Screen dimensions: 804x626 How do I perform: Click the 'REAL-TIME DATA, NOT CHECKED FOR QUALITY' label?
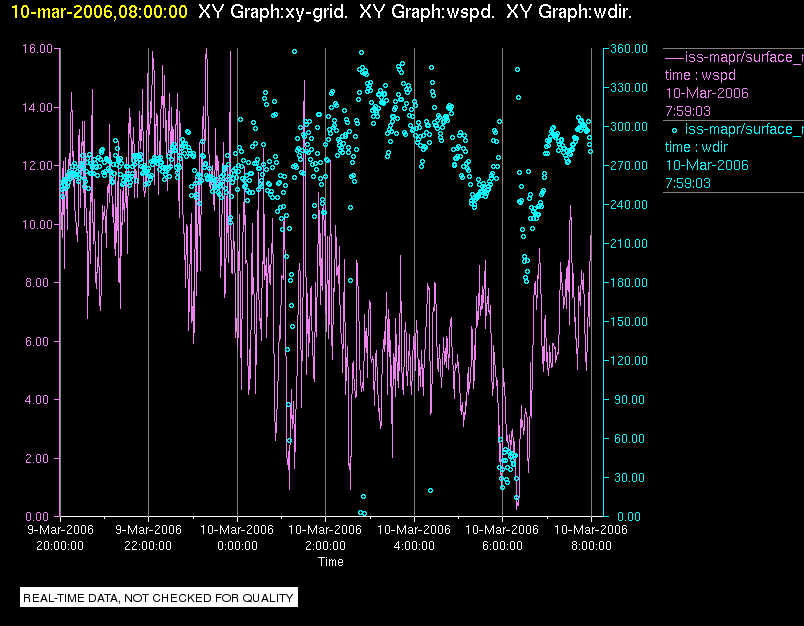[x=159, y=598]
